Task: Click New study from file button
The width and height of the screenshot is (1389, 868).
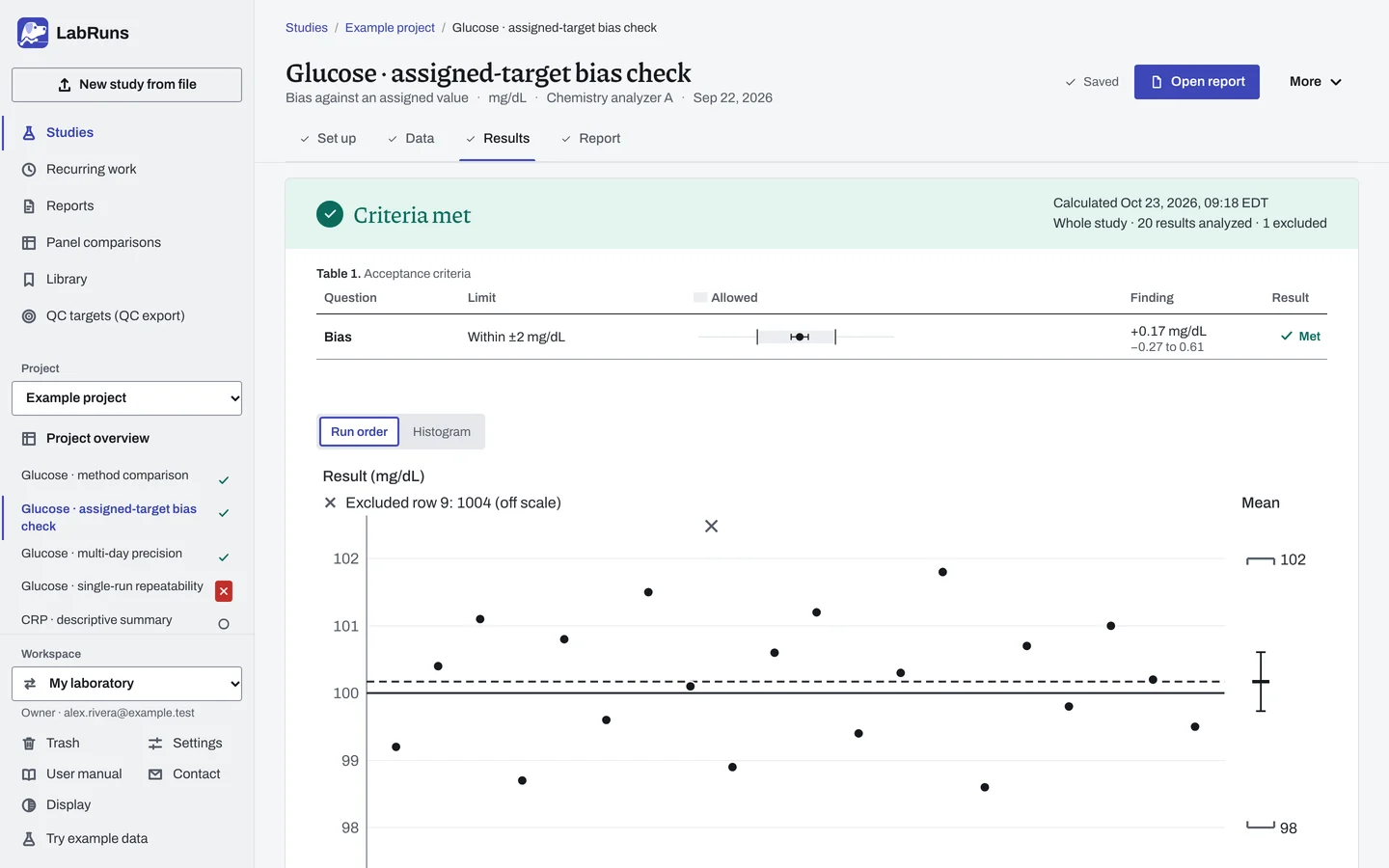Action: [x=126, y=85]
